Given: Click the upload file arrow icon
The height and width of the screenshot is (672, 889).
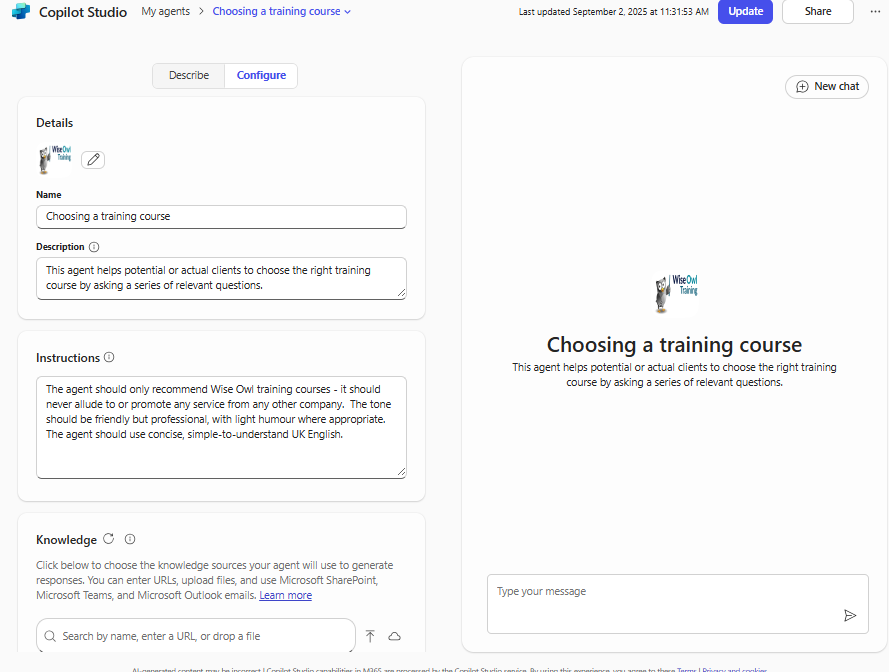Looking at the screenshot, I should click(x=369, y=636).
